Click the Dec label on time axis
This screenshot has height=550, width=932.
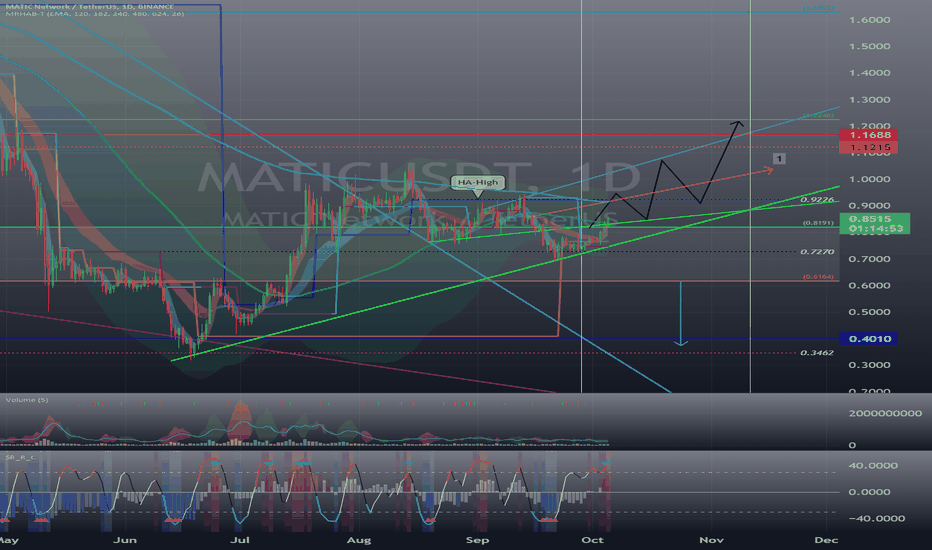tap(826, 540)
